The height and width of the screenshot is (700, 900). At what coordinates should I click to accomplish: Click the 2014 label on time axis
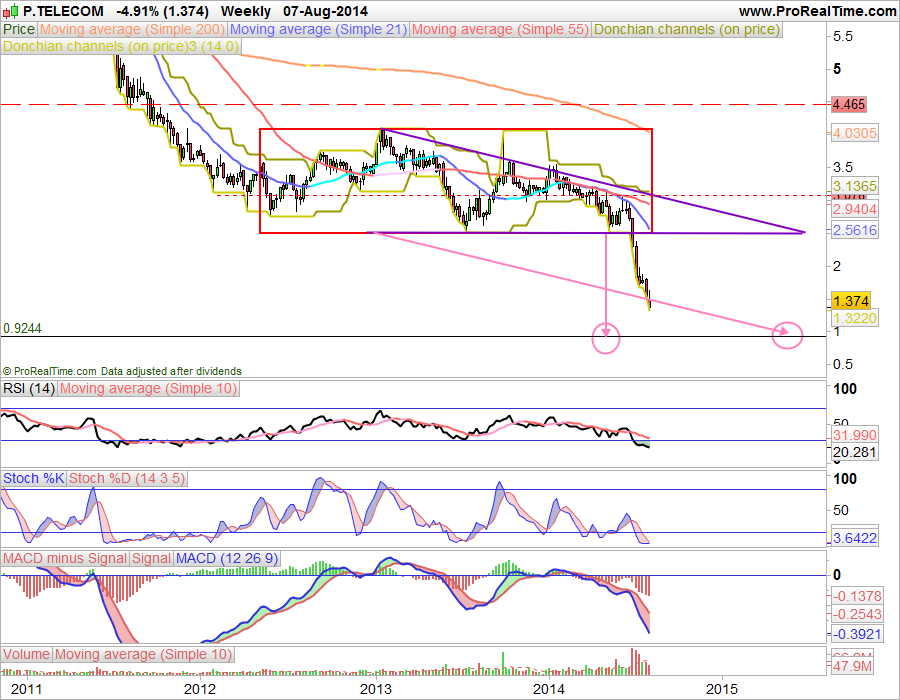549,689
